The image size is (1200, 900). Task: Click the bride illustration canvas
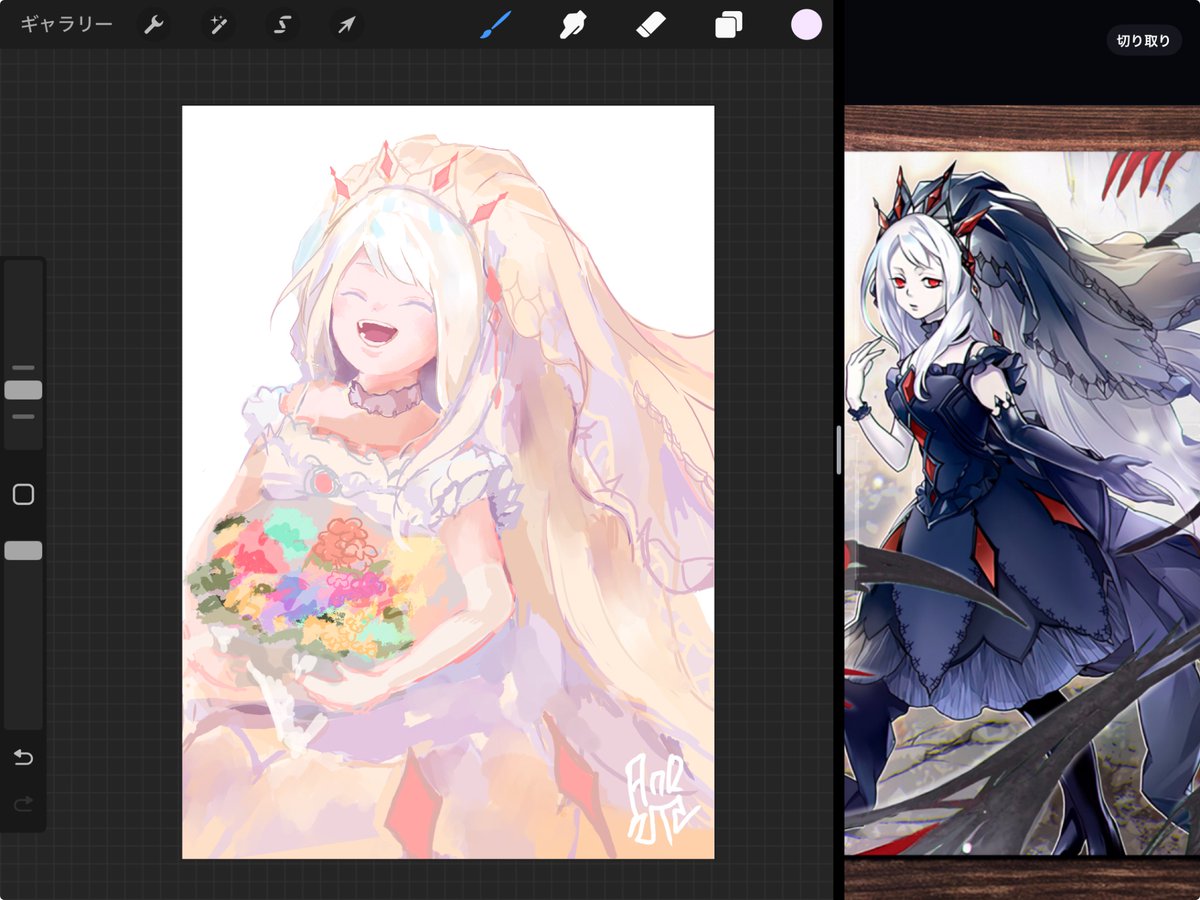[448, 482]
